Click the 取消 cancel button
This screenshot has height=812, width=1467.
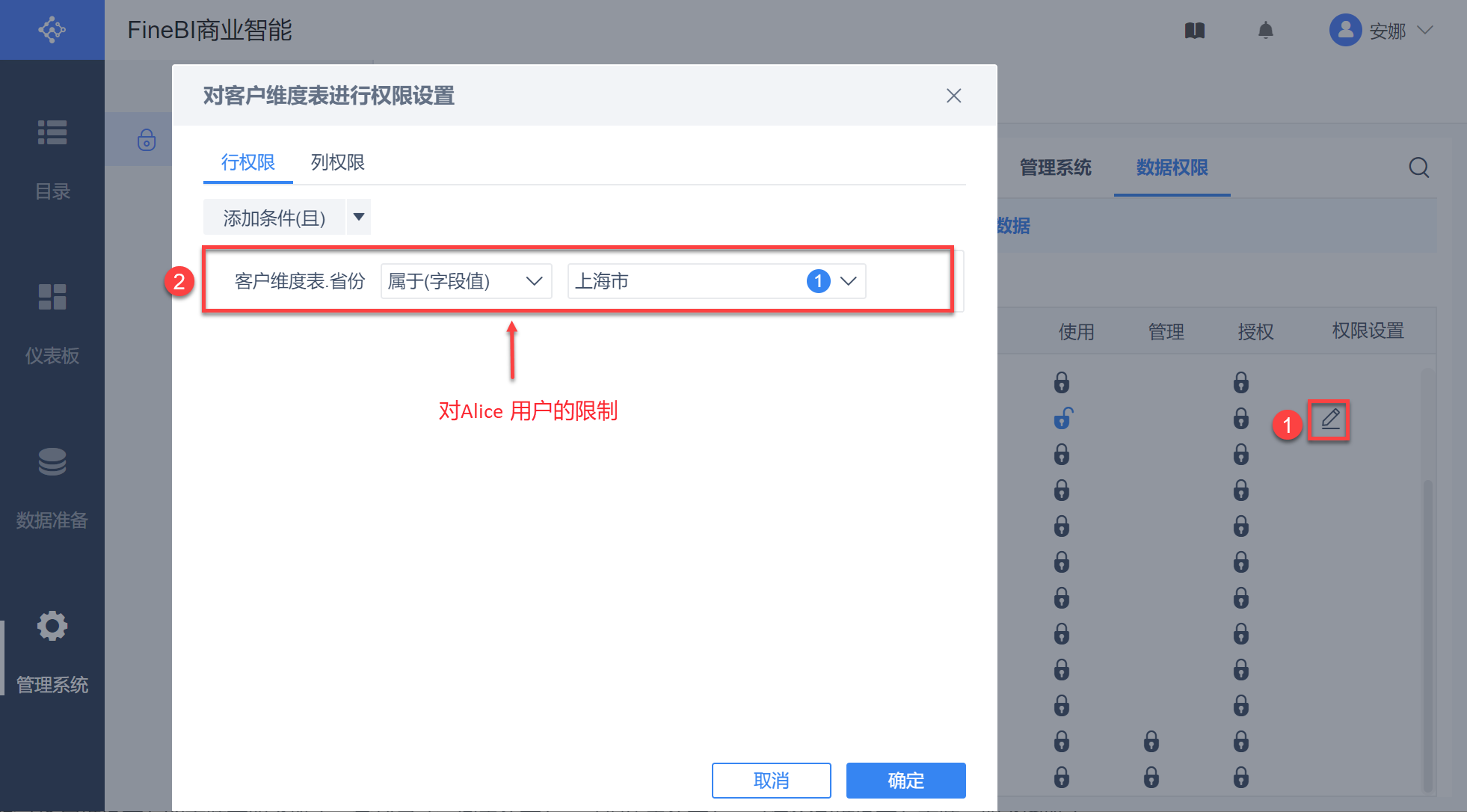(x=771, y=781)
